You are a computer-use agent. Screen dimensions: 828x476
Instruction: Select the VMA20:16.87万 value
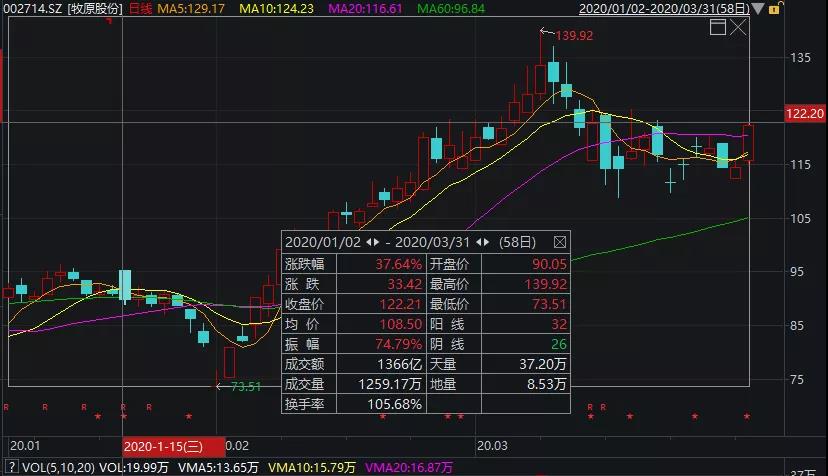pyautogui.click(x=409, y=468)
